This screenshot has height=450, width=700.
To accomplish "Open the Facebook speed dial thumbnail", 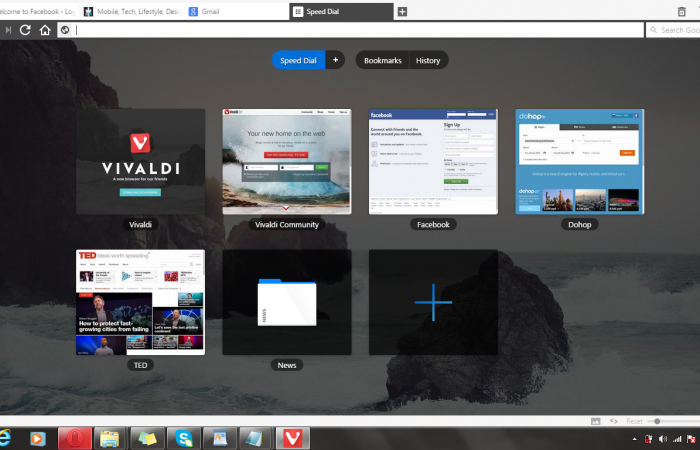I will pos(433,162).
